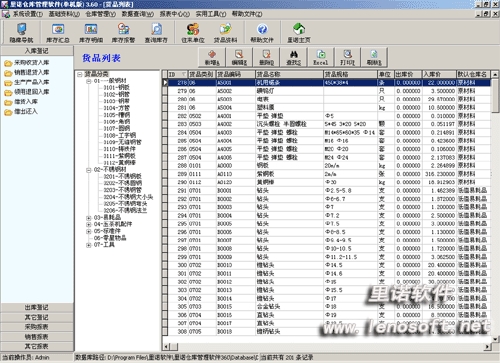Open the 报表中心 menu

174,14
